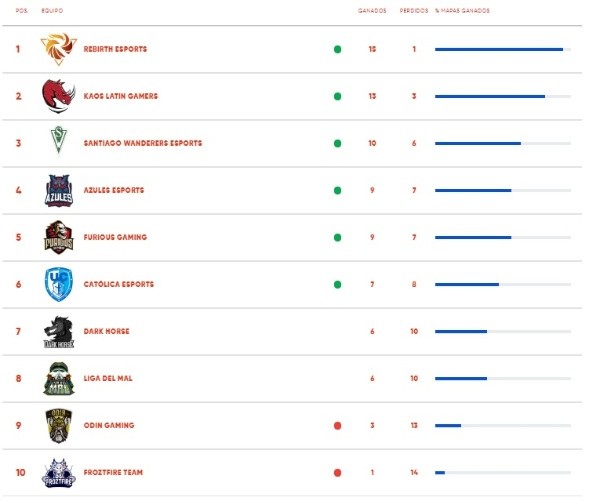Viewport: 600px width, 501px height.
Task: Click the % Mapas Ganados column header
Action: 462,11
